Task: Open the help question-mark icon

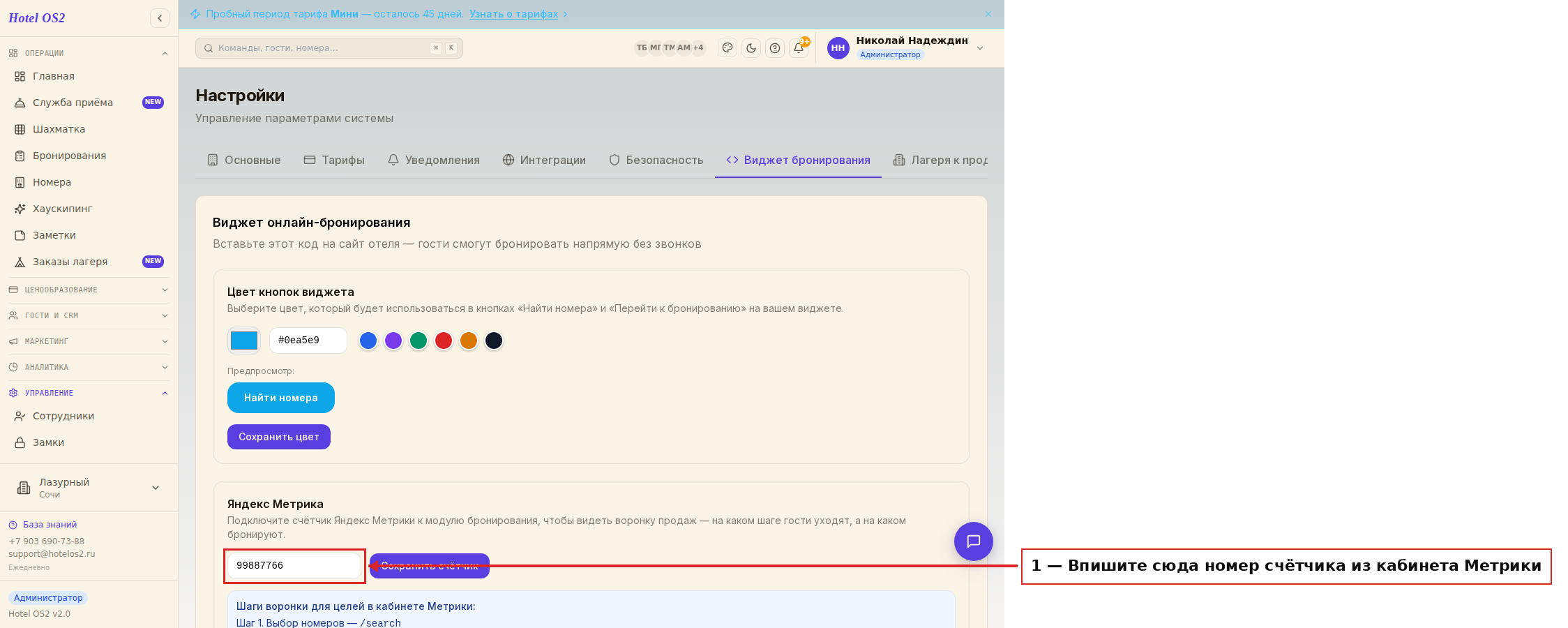Action: pyautogui.click(x=775, y=48)
